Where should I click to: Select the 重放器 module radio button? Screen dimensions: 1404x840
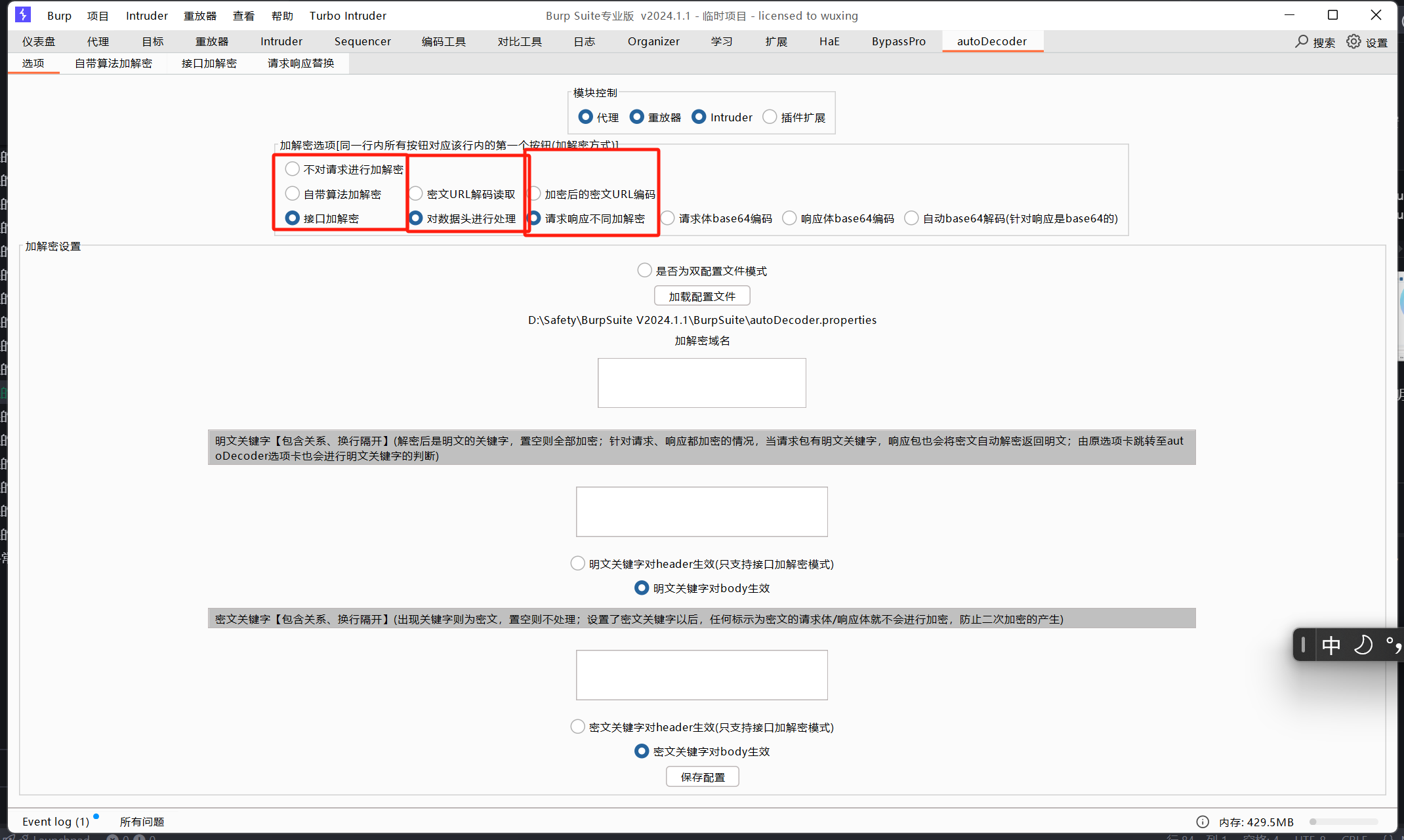pos(636,117)
